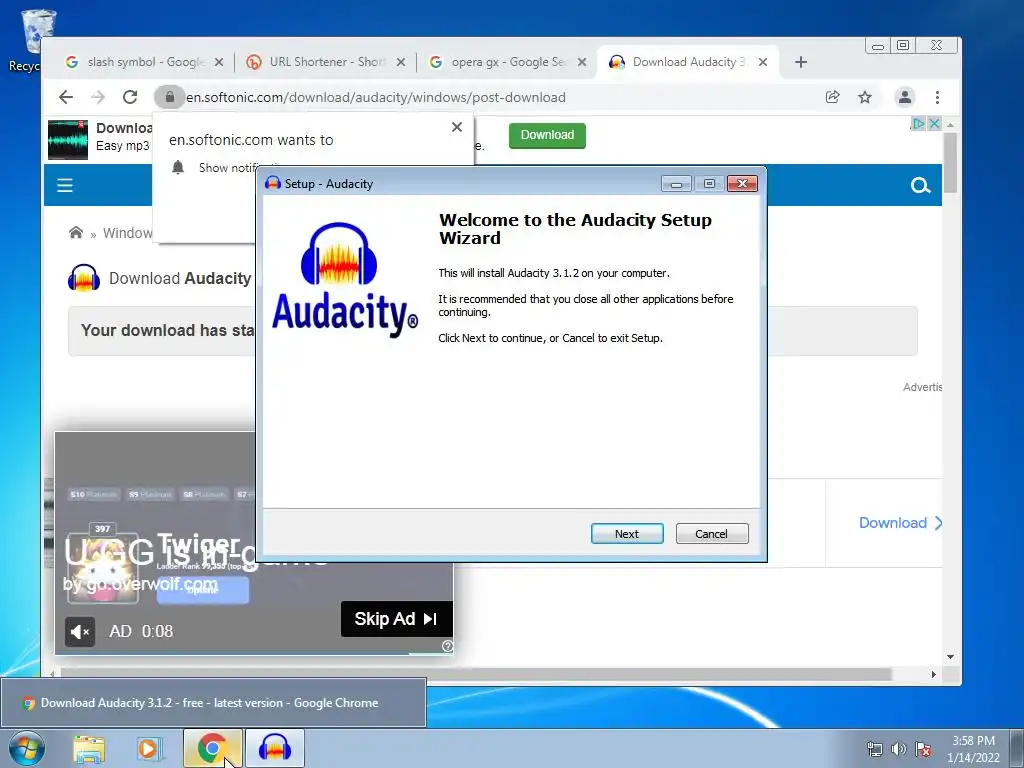Click the vertical scrollbar down arrow
The height and width of the screenshot is (768, 1024).
pos(950,657)
